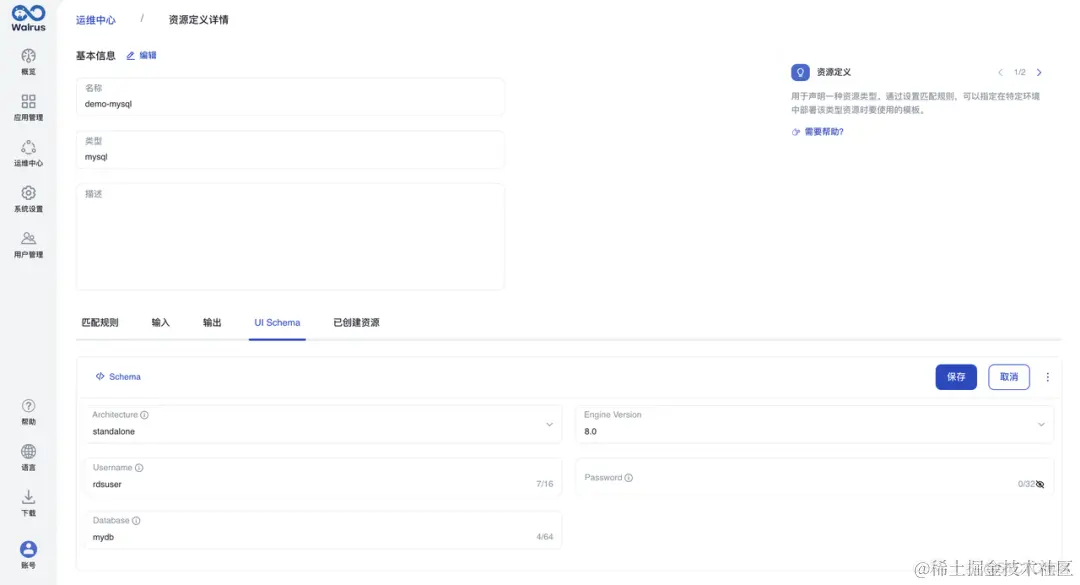Open 运维中心 in the sidebar
1080x585 pixels.
[x=28, y=153]
